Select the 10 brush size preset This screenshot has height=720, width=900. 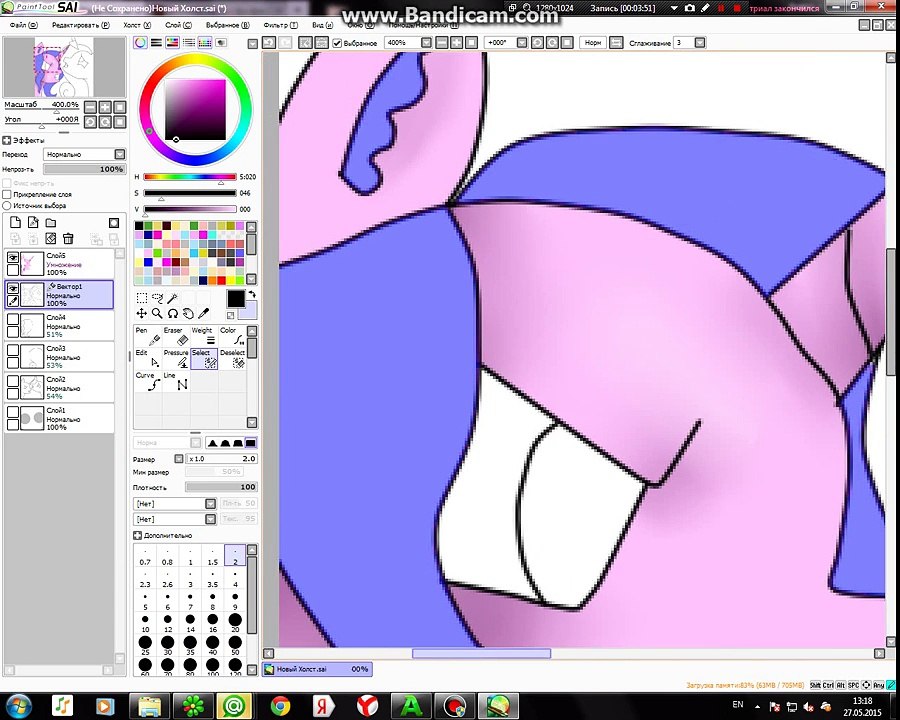point(145,623)
